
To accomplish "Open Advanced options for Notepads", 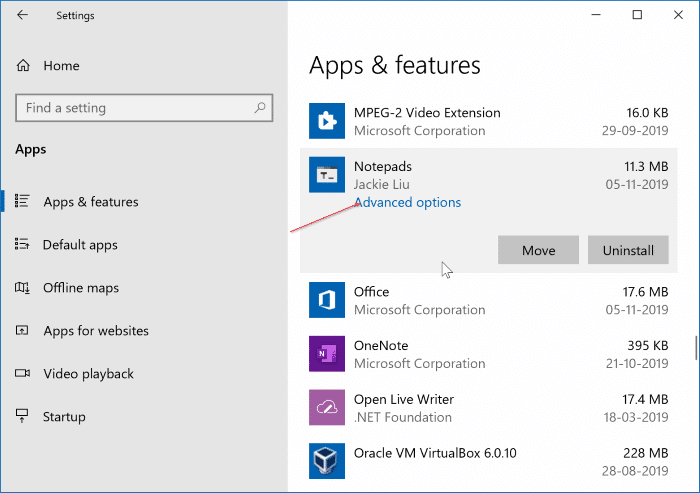I will (x=407, y=202).
